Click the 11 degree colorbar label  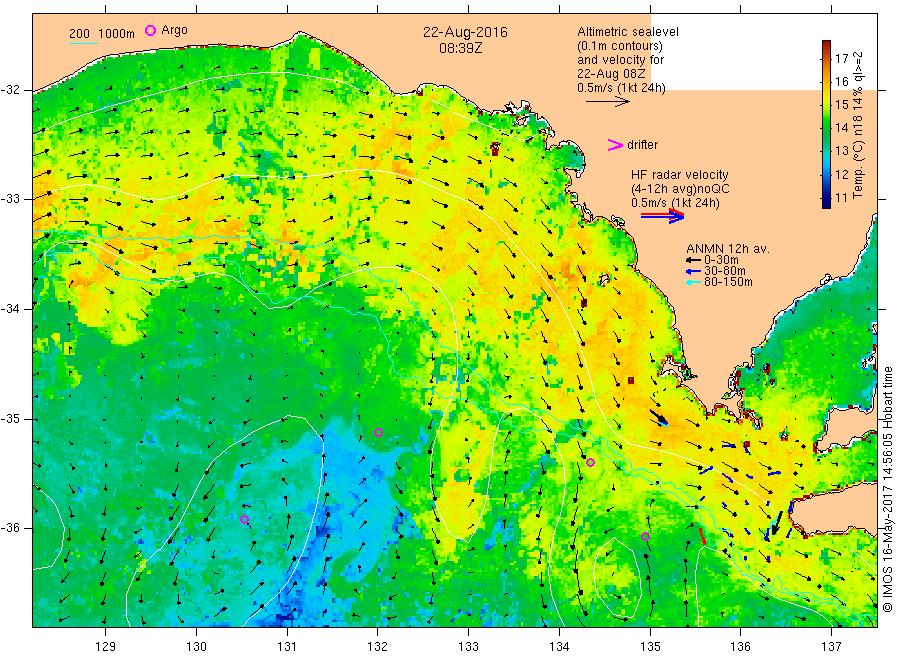pos(841,198)
